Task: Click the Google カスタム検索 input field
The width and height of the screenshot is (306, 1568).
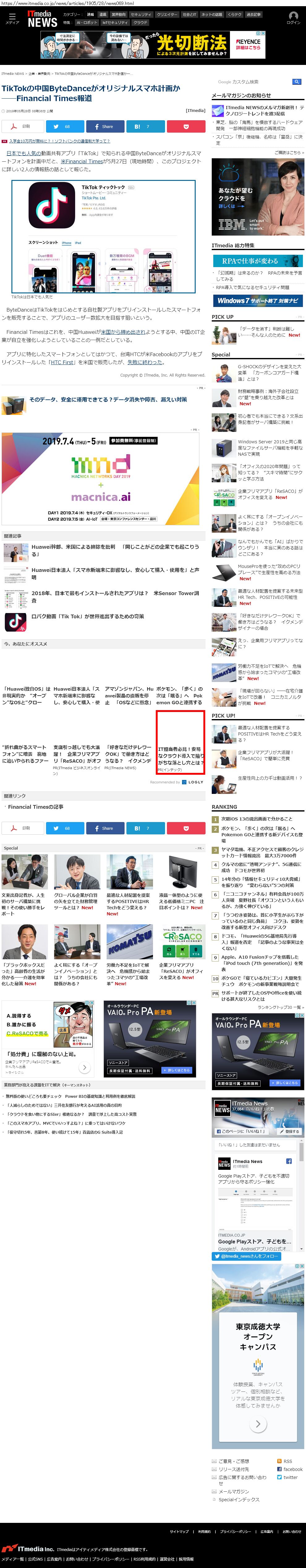Action: tap(254, 82)
